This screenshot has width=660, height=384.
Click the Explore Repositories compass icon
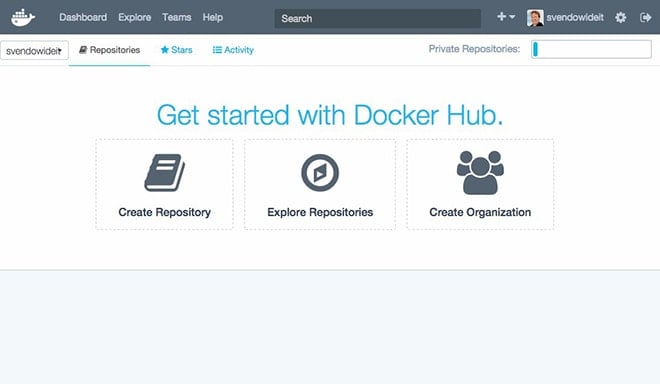(x=320, y=173)
